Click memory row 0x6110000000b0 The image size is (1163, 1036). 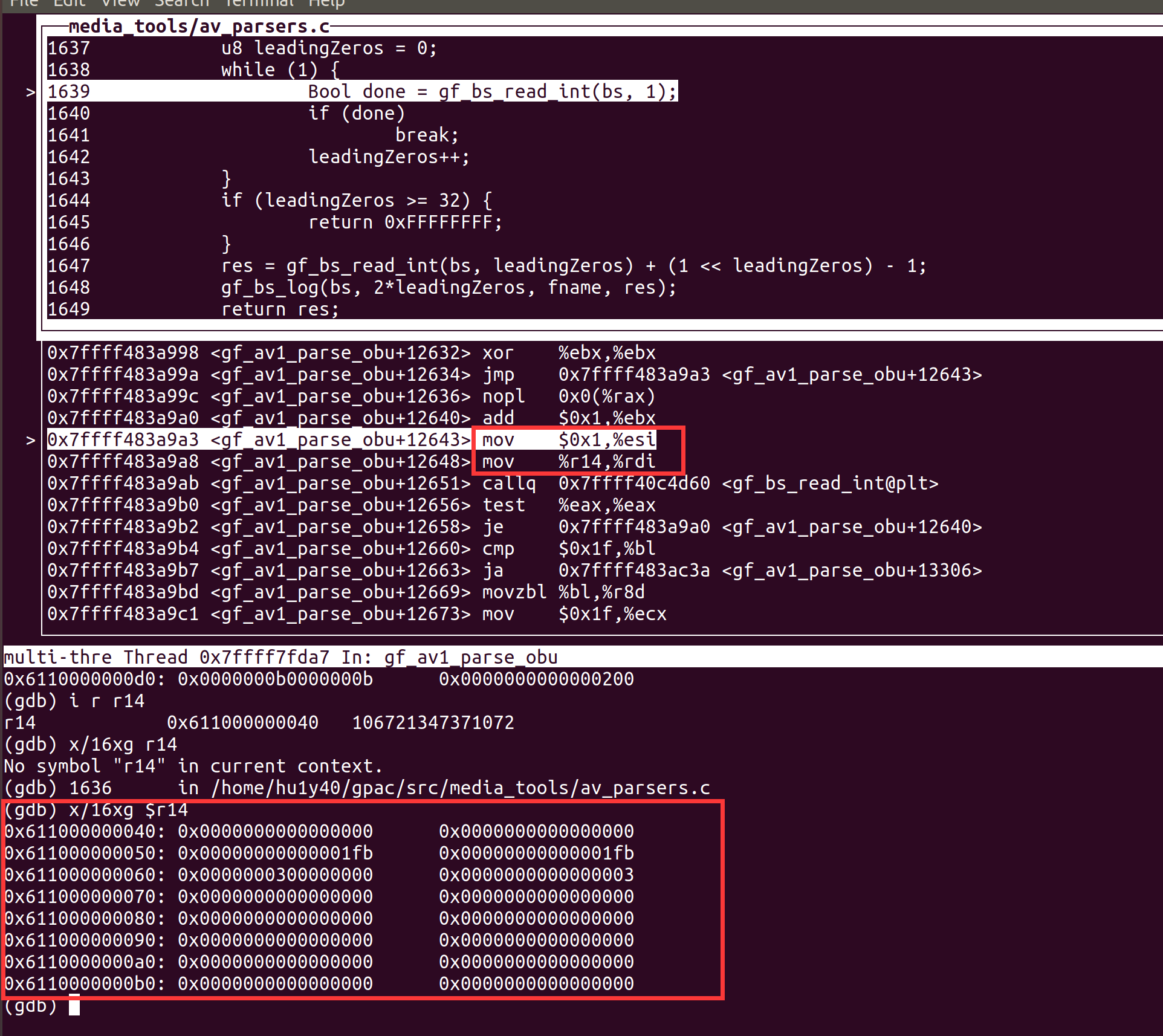tap(319, 983)
